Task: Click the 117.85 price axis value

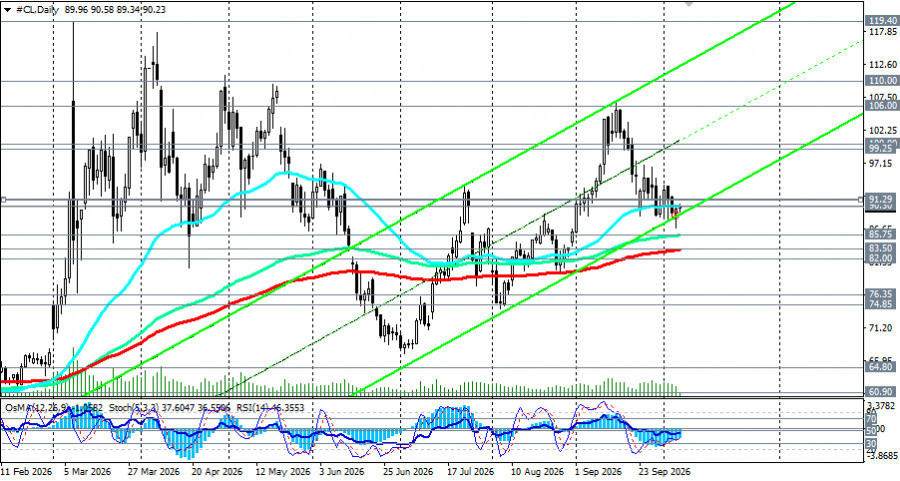Action: [883, 32]
